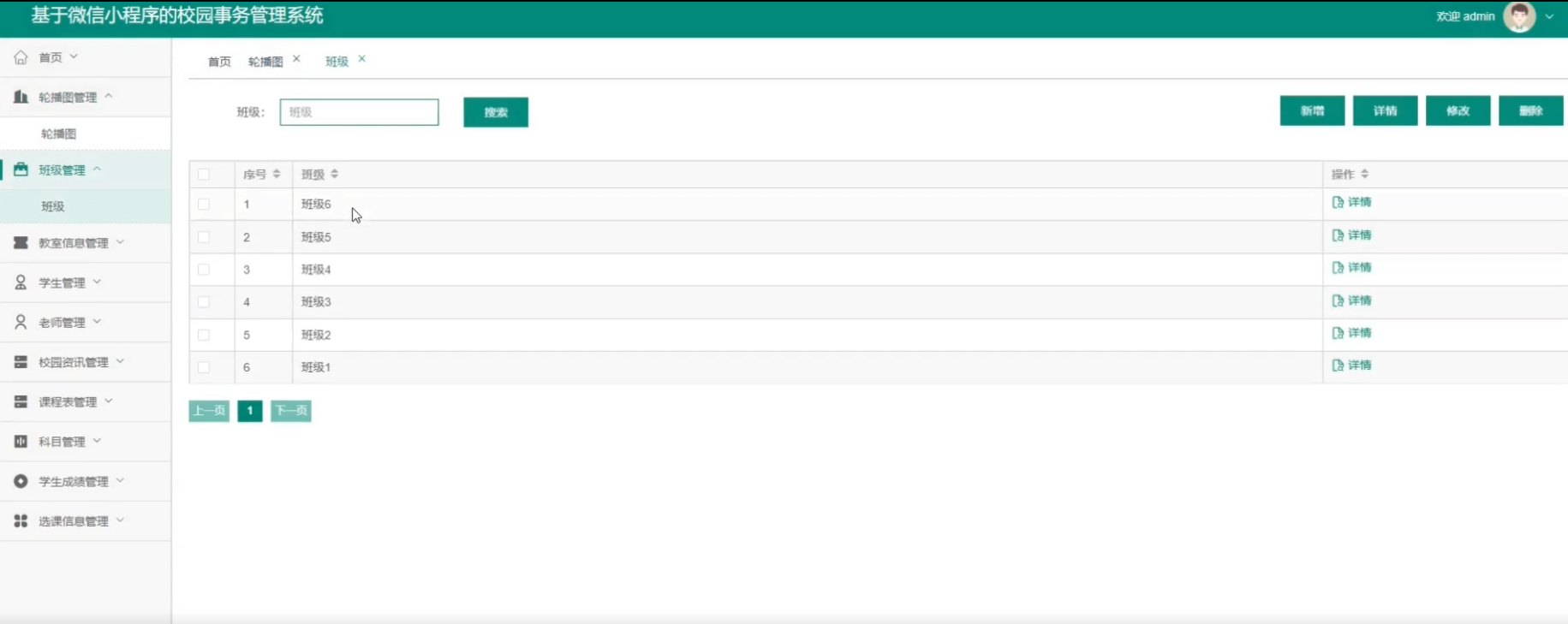Click the 搜索 button
1568x624 pixels.
pos(496,112)
